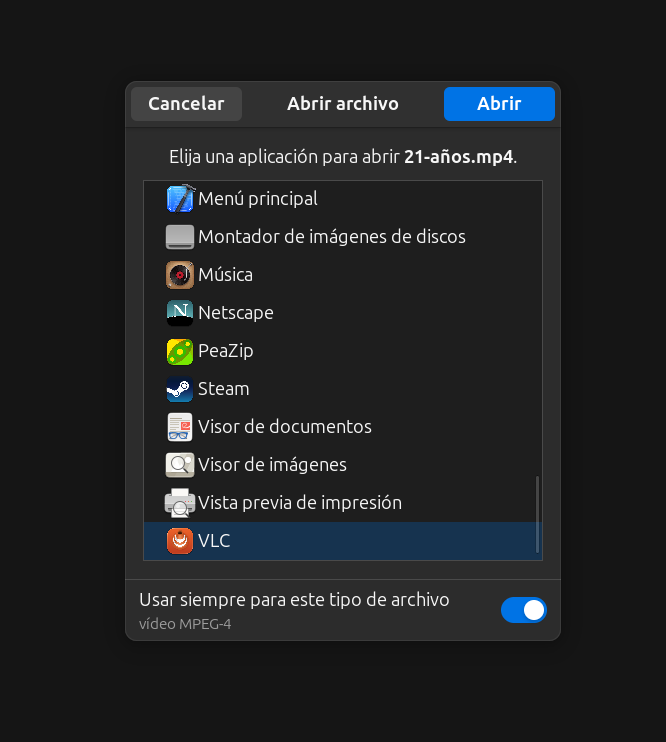Disable the always-use-for-this-file-type switch
The height and width of the screenshot is (742, 666).
click(523, 610)
